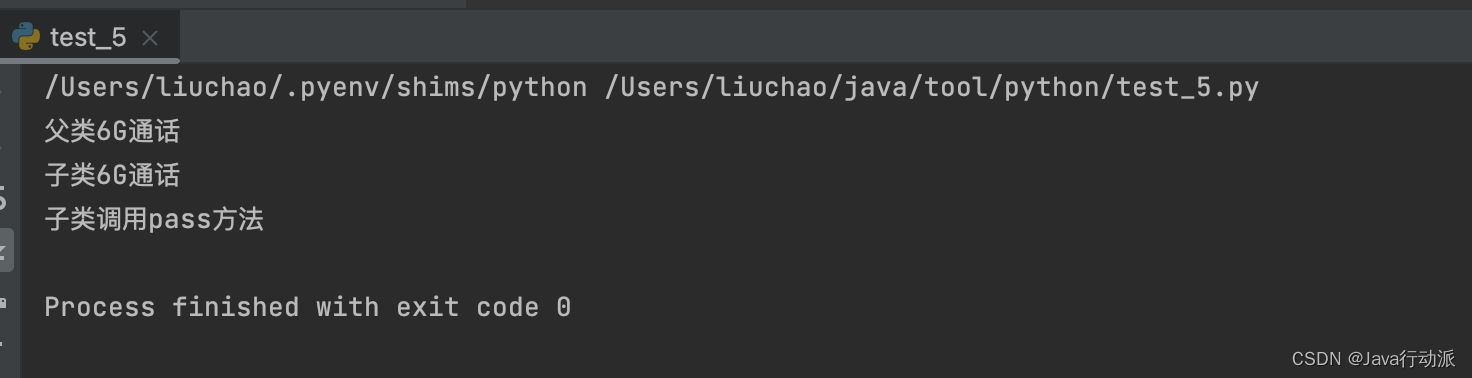Click the 子类调用pass方法 output line
Viewport: 1472px width, 378px height.
click(154, 220)
